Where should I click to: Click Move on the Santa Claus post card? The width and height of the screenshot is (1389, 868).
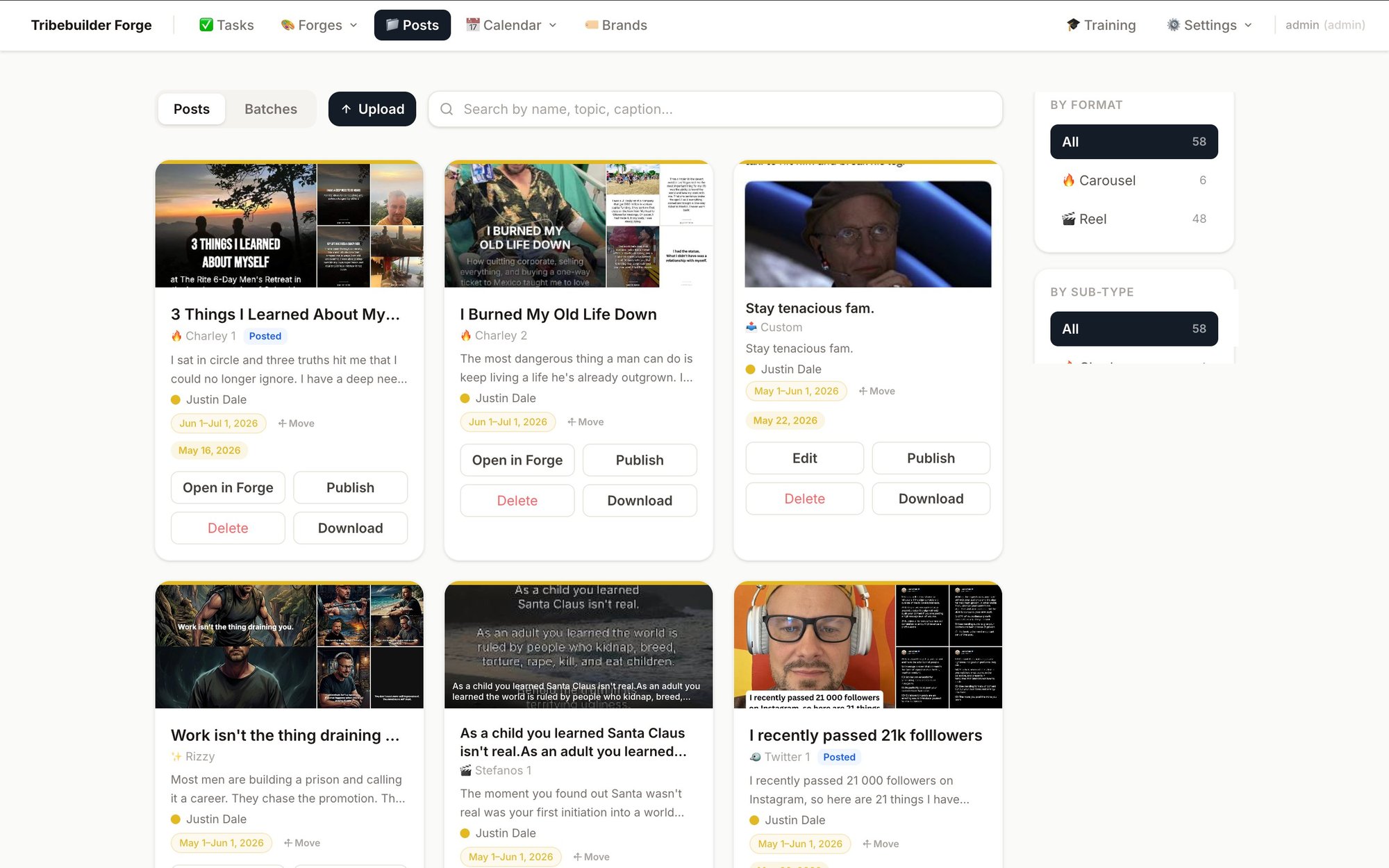pyautogui.click(x=591, y=857)
